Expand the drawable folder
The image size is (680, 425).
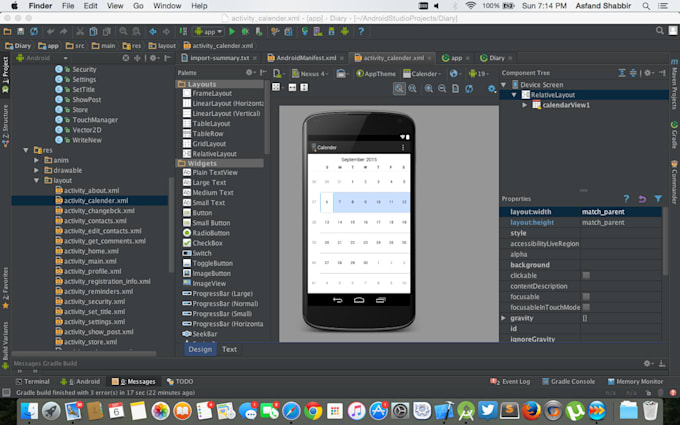[x=36, y=170]
